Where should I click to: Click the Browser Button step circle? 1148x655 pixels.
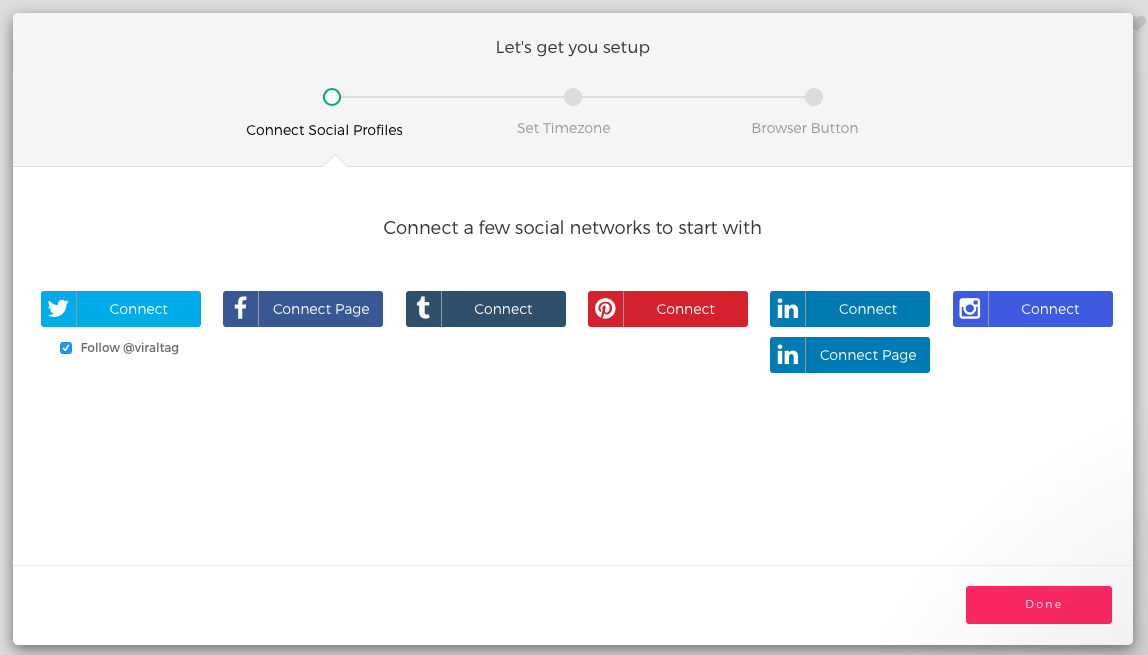pyautogui.click(x=813, y=97)
